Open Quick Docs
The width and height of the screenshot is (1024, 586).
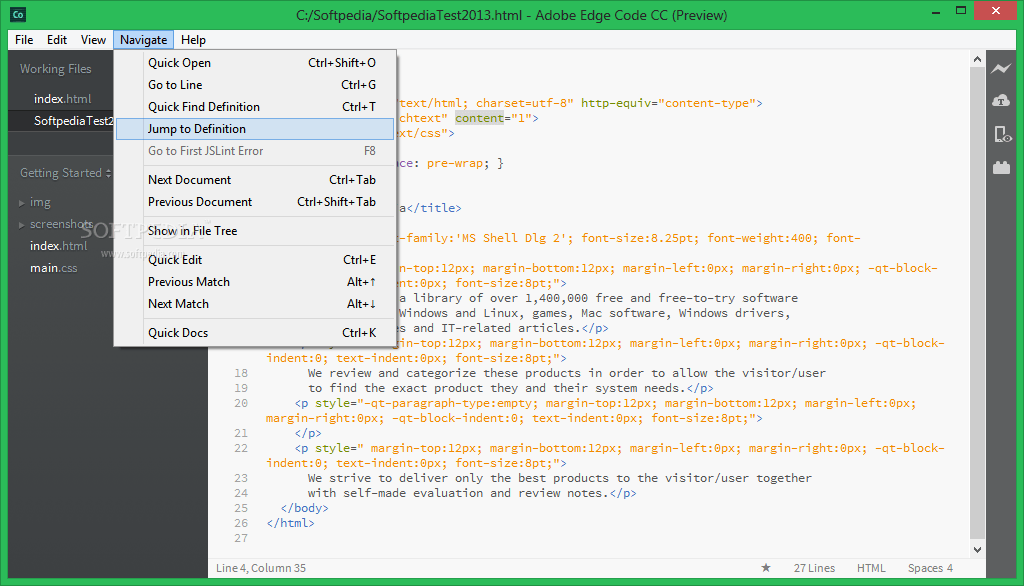[x=255, y=333]
